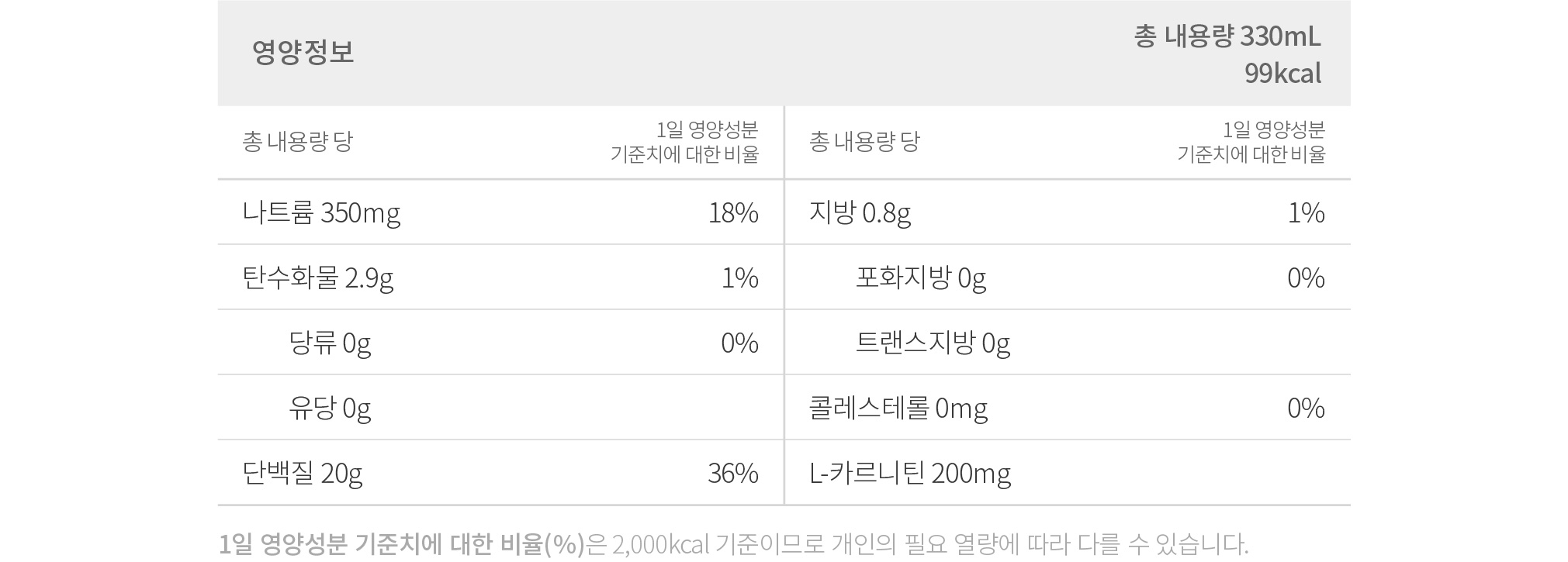The height and width of the screenshot is (562, 1568).
Task: Click the 18% sodium percentage
Action: (733, 212)
